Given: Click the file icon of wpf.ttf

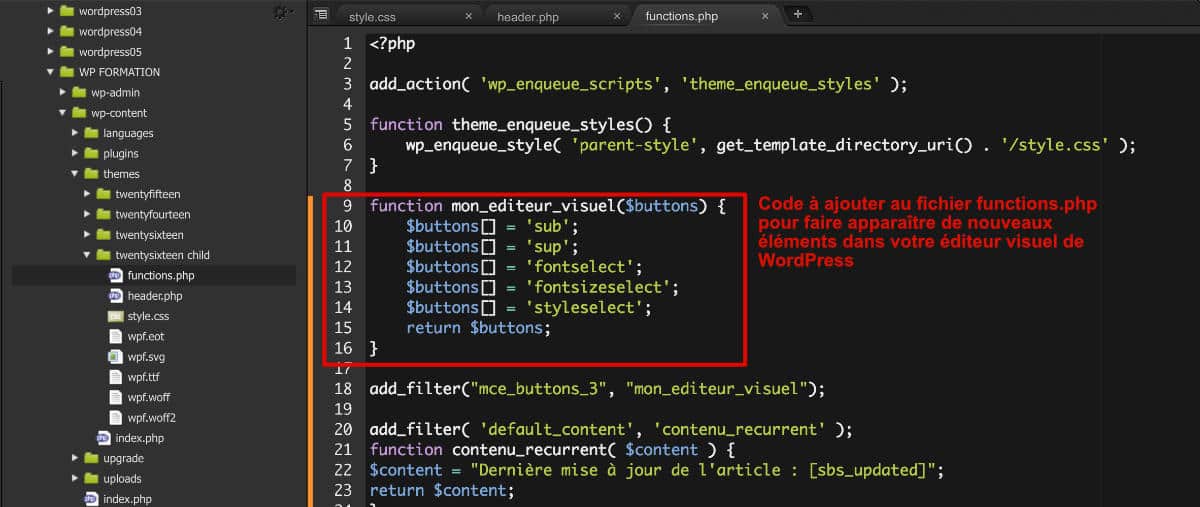Looking at the screenshot, I should pos(115,377).
